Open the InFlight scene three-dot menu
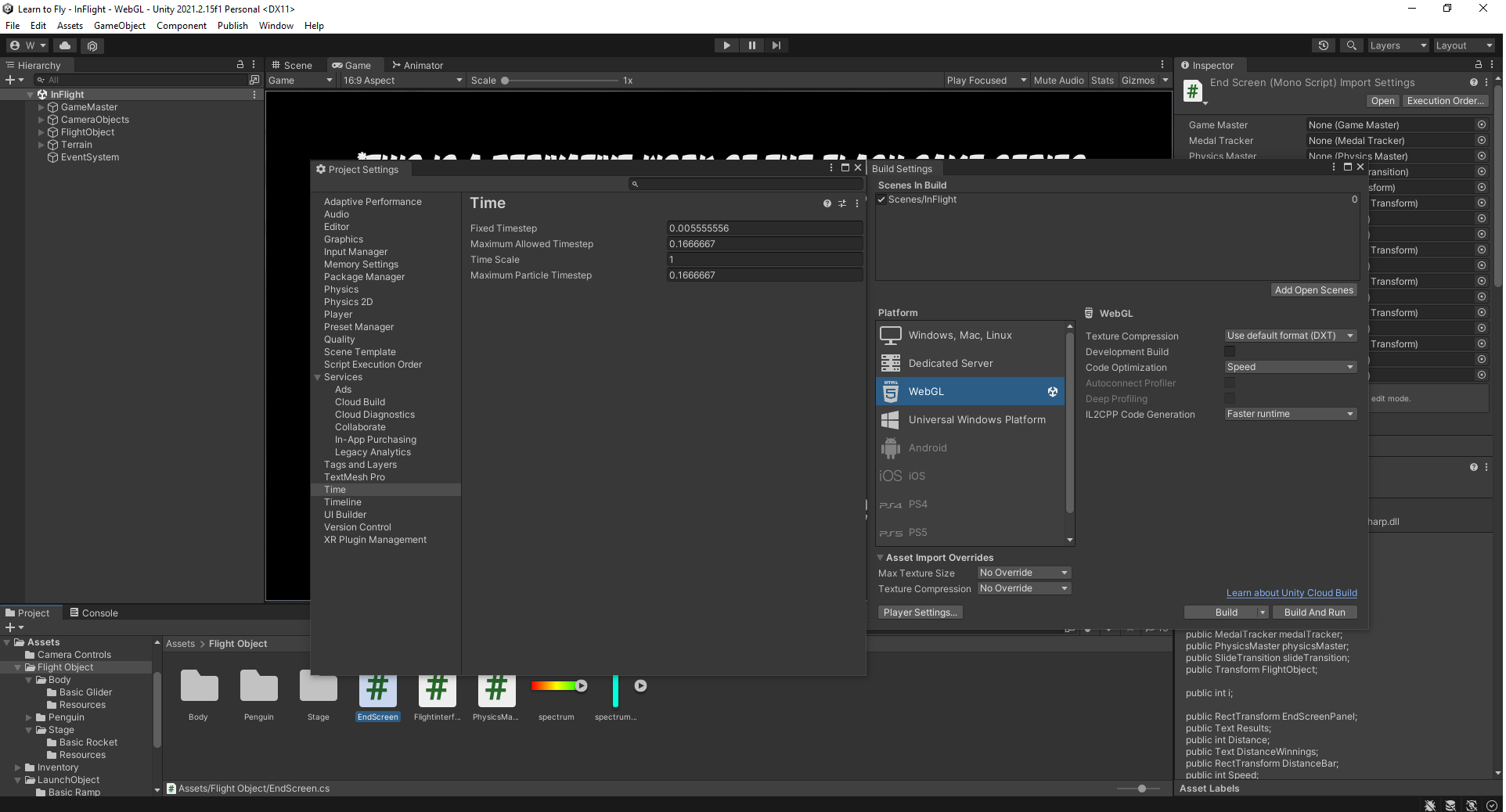The height and width of the screenshot is (812, 1506). click(x=254, y=95)
